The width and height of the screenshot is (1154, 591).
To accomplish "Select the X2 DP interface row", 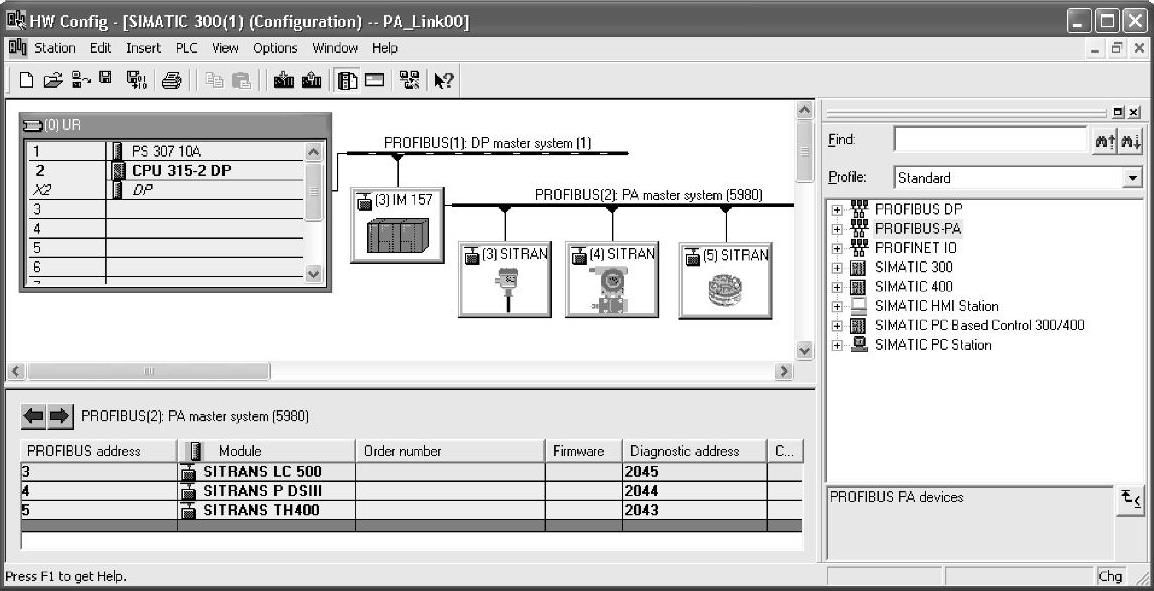I will click(166, 190).
